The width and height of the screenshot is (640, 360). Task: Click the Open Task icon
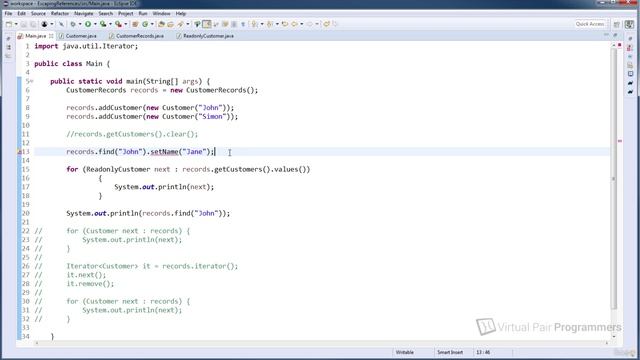click(x=170, y=24)
